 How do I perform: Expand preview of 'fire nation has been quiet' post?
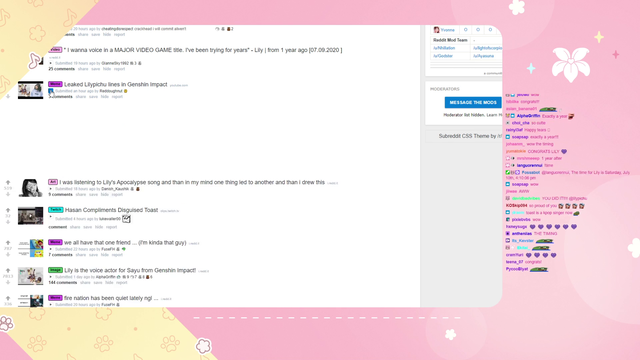click(51, 304)
